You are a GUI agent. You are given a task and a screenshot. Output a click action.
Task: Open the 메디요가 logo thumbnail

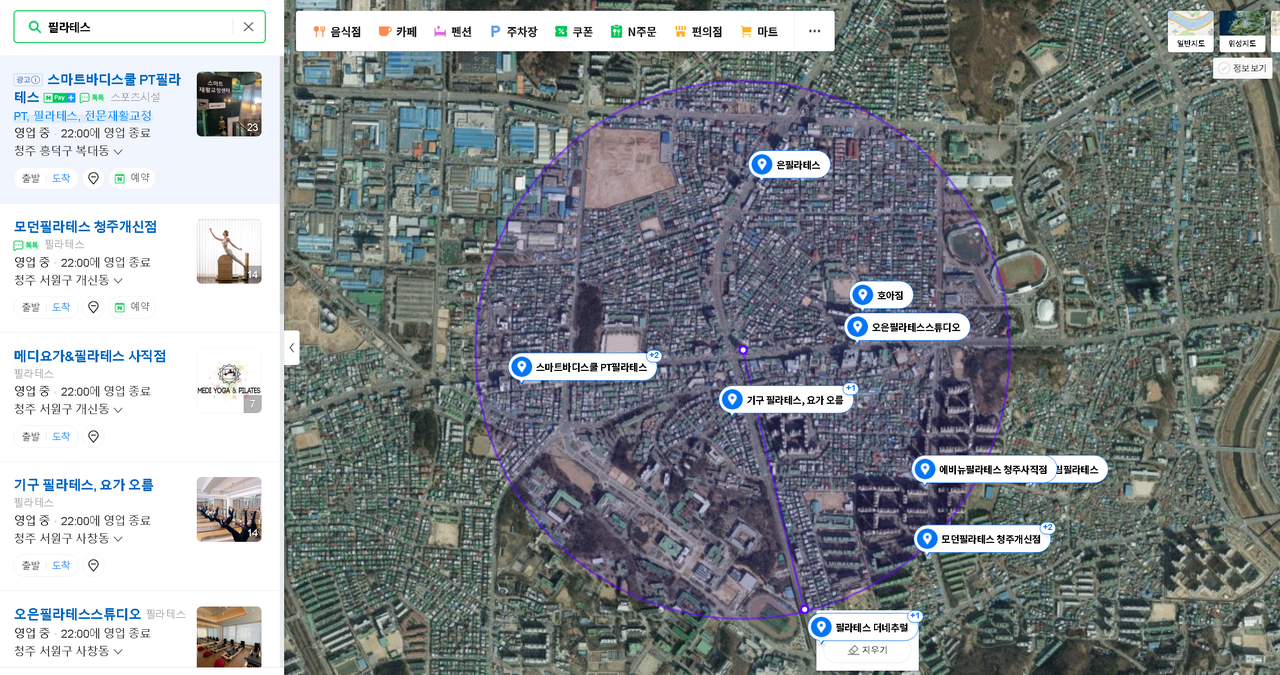229,380
